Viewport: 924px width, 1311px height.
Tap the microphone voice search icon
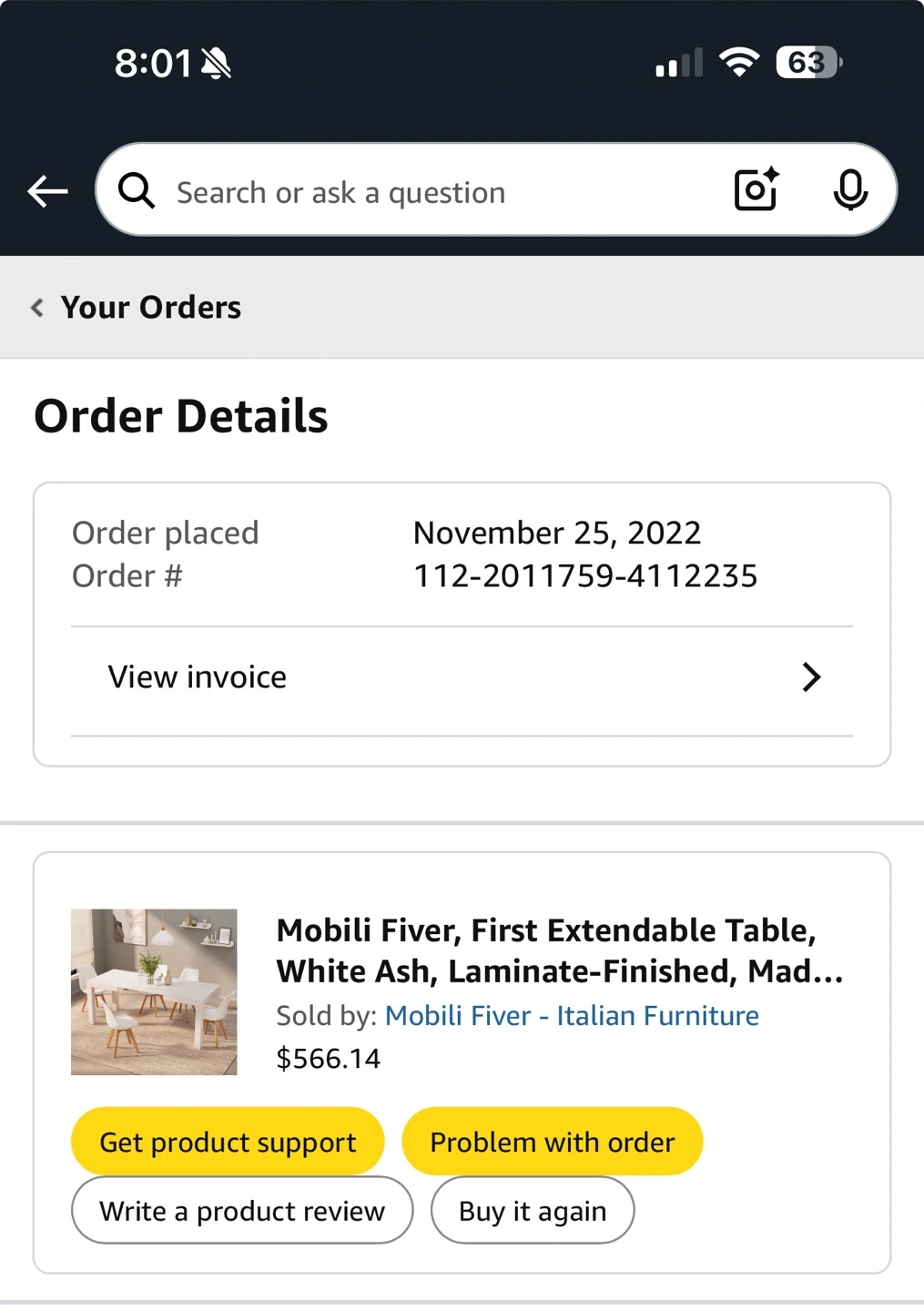tap(850, 189)
